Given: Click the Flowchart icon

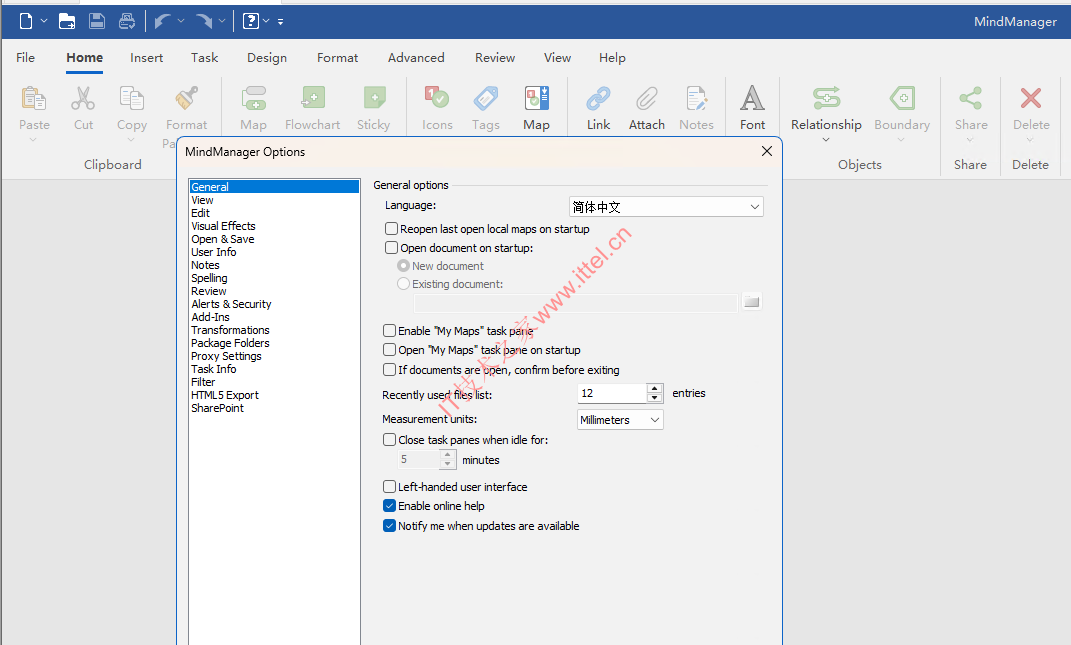Looking at the screenshot, I should coord(313,99).
